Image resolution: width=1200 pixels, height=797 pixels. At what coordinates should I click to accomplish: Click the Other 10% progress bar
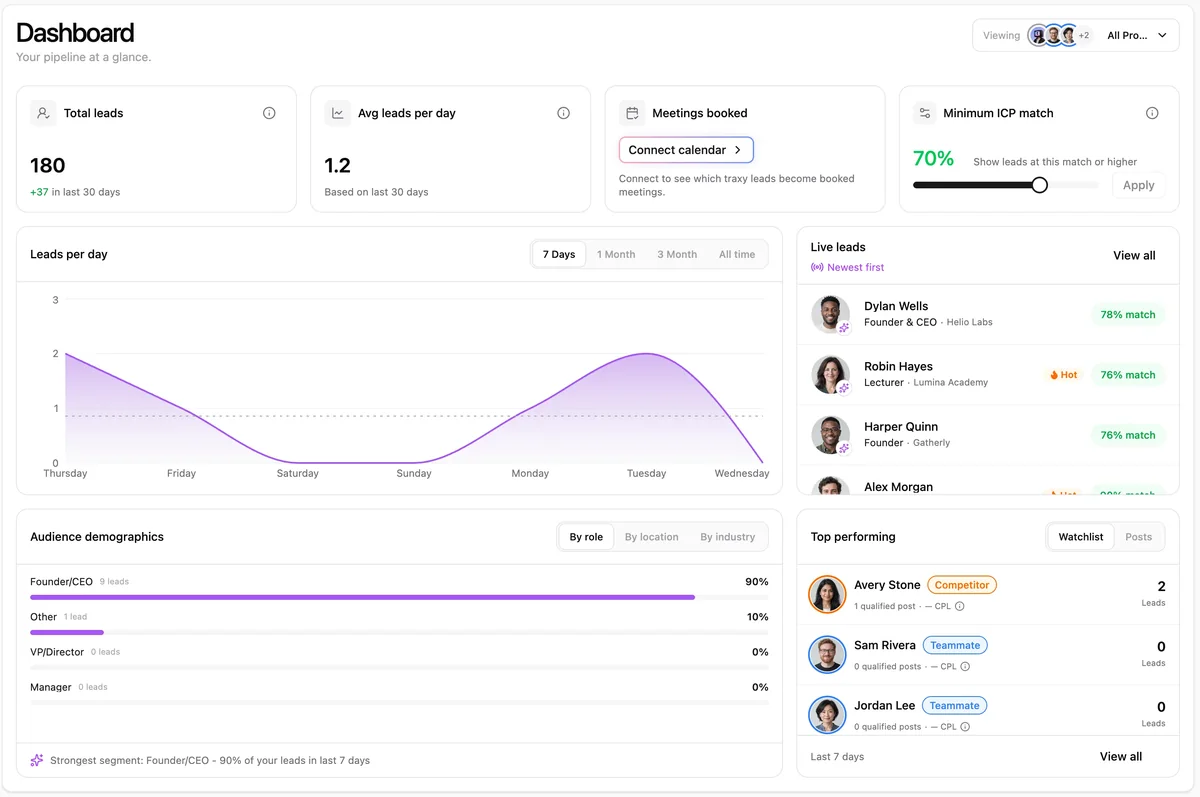399,632
